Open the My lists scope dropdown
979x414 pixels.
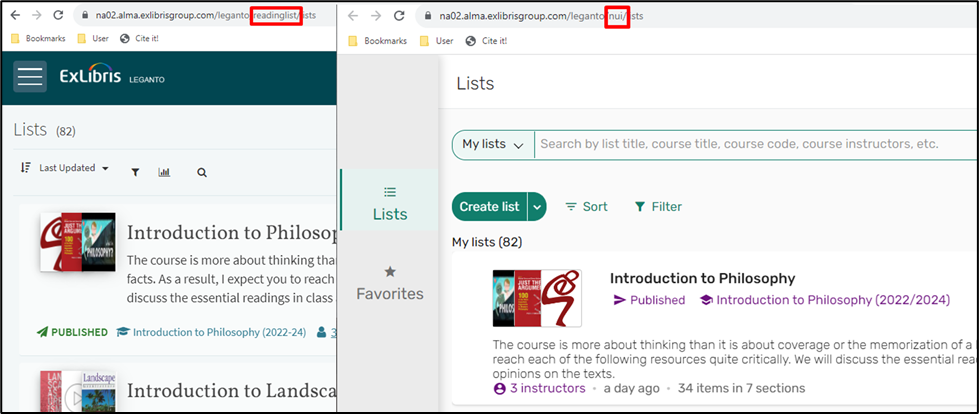[493, 144]
